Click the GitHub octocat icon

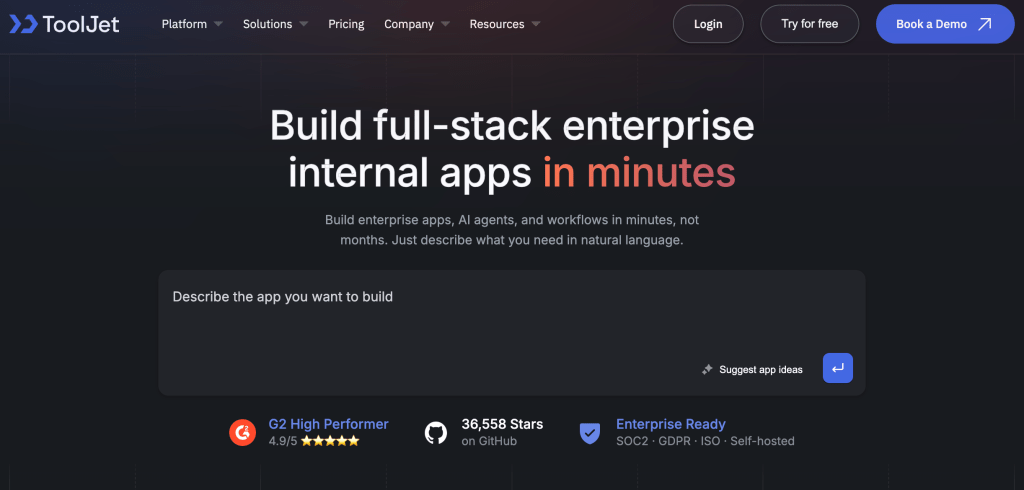point(436,432)
